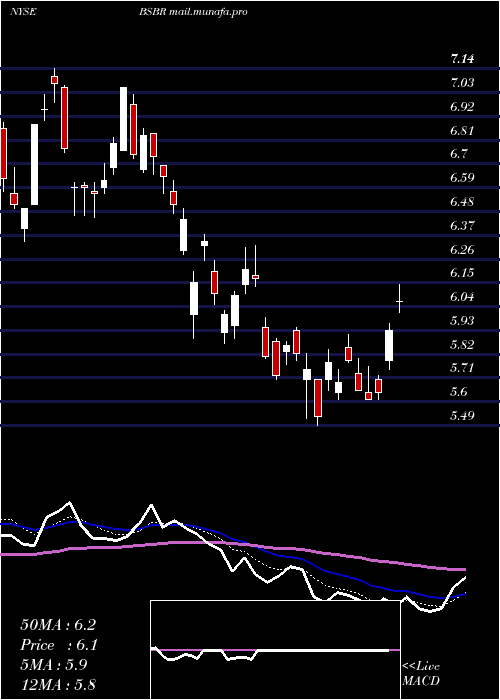
Task: Click the MACD inset panel
Action: pyautogui.click(x=275, y=650)
